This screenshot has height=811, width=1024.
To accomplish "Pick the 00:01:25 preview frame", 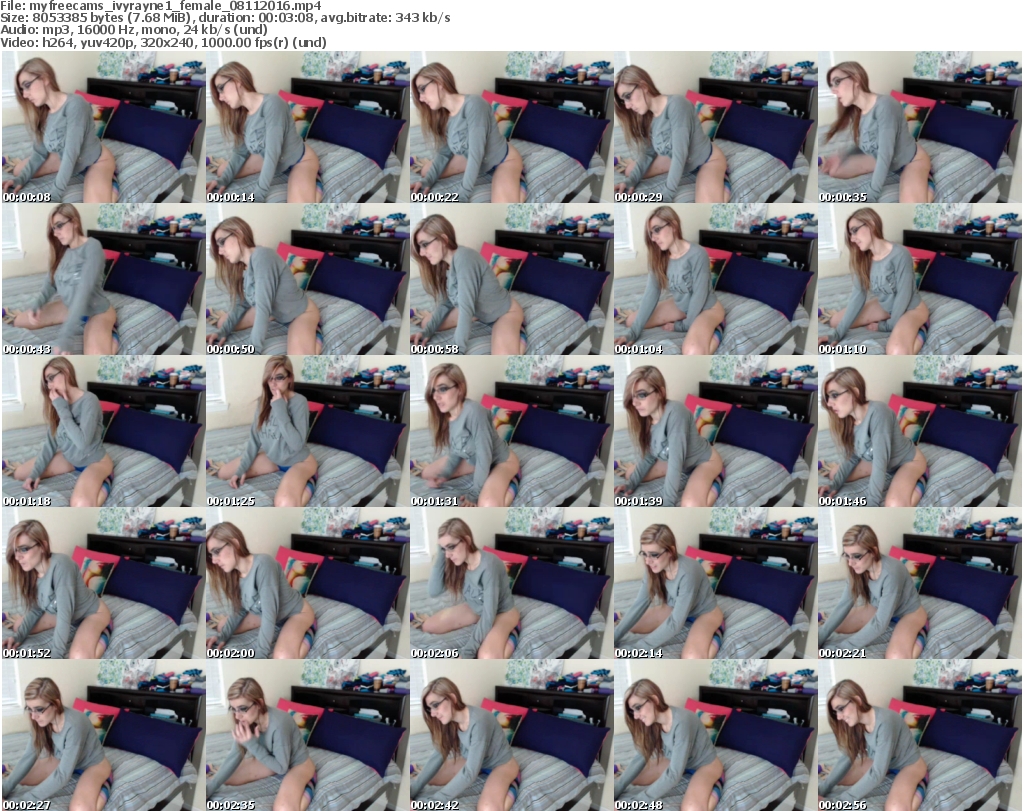I will pyautogui.click(x=308, y=432).
